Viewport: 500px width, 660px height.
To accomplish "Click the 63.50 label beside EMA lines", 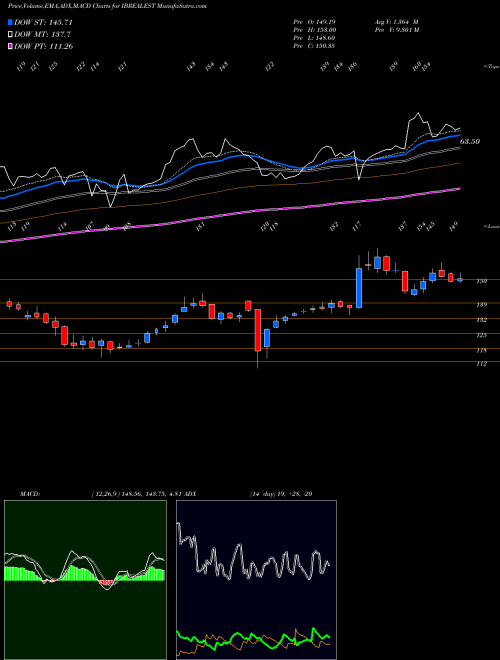I will pos(470,142).
